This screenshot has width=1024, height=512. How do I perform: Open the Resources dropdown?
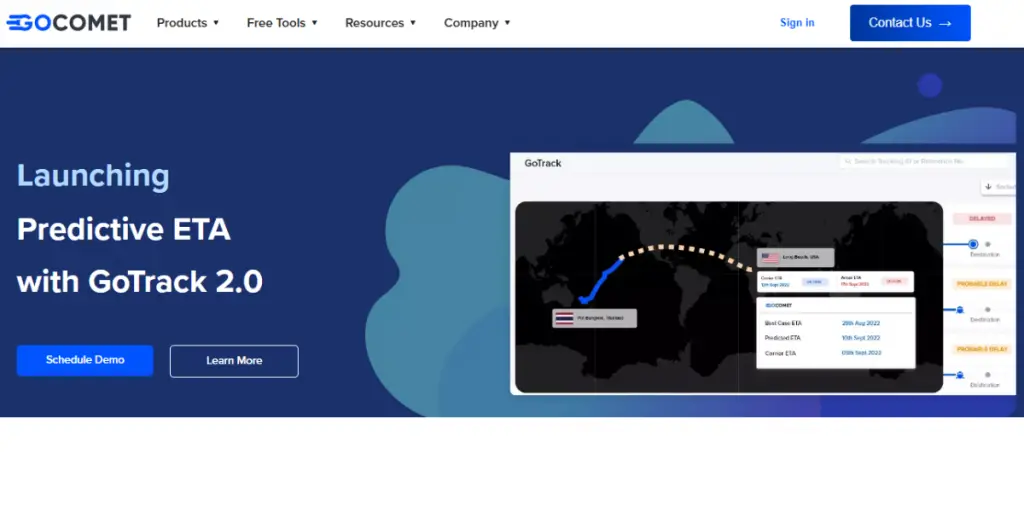point(381,22)
